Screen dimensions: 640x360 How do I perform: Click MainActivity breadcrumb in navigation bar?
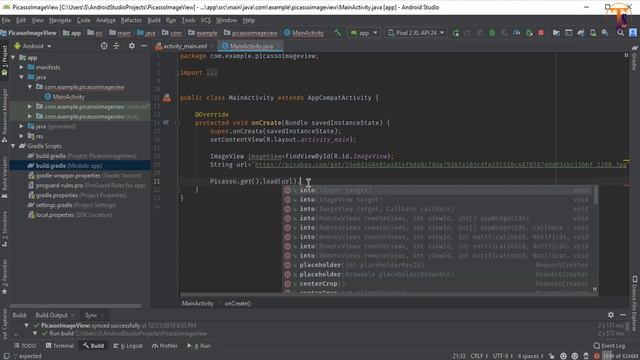point(304,33)
